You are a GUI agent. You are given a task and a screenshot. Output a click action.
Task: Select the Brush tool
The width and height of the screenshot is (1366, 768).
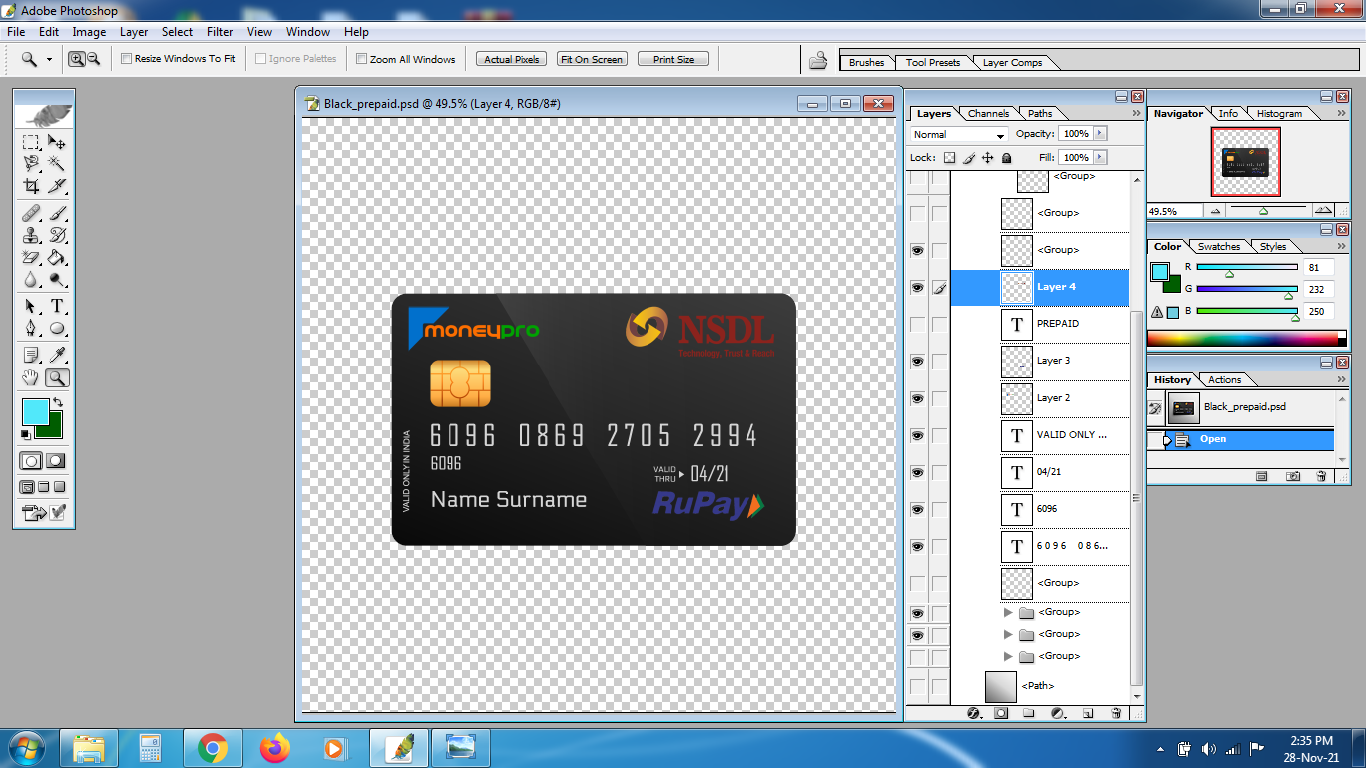click(57, 213)
